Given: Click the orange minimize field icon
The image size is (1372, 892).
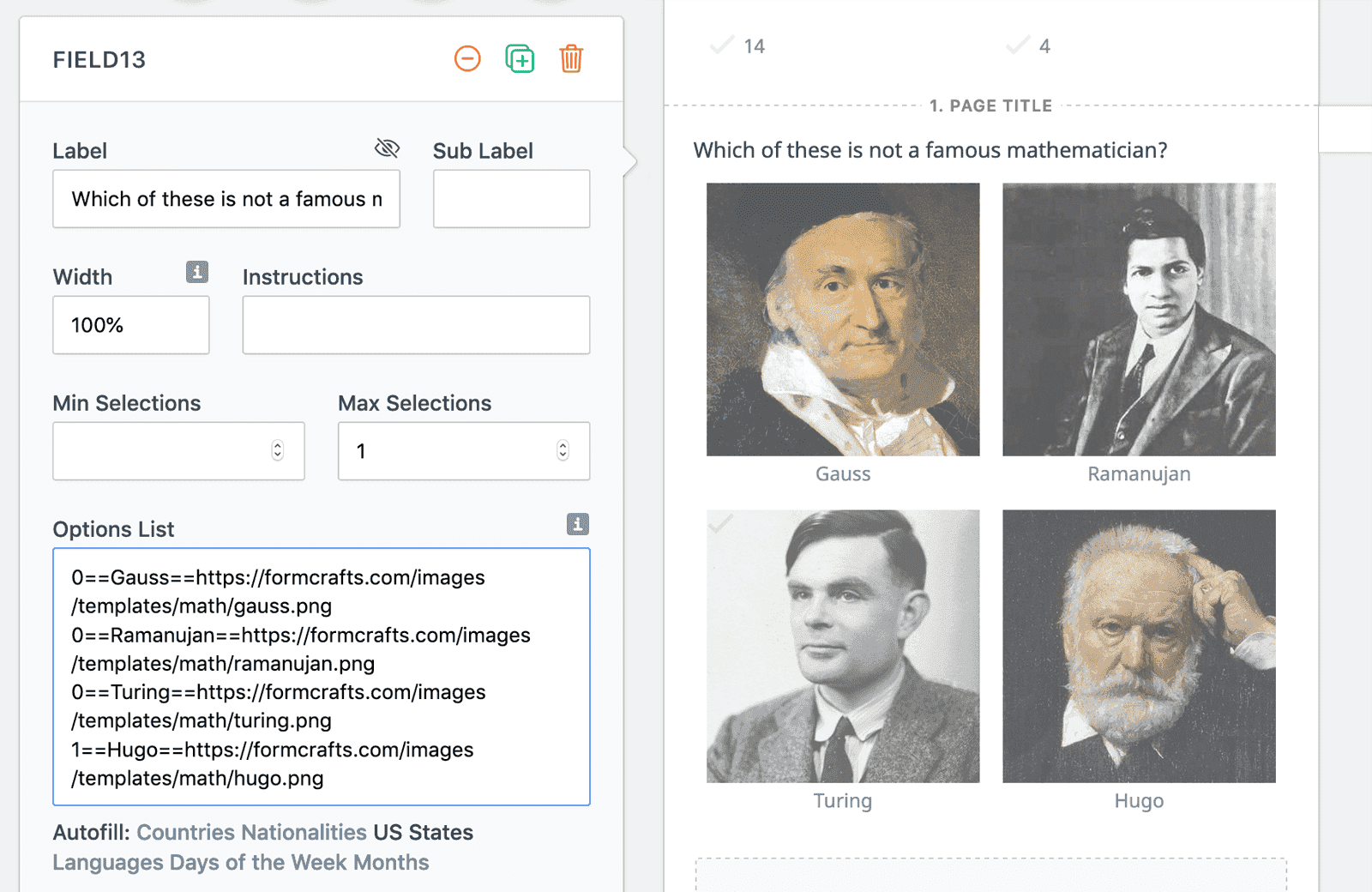Looking at the screenshot, I should tap(467, 59).
